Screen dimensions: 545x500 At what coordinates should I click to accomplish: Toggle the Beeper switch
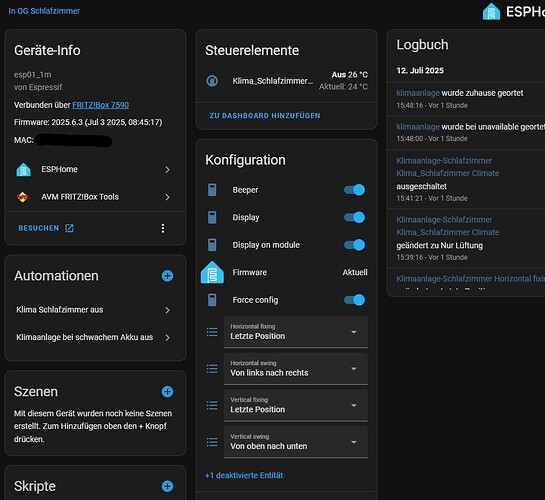click(354, 190)
